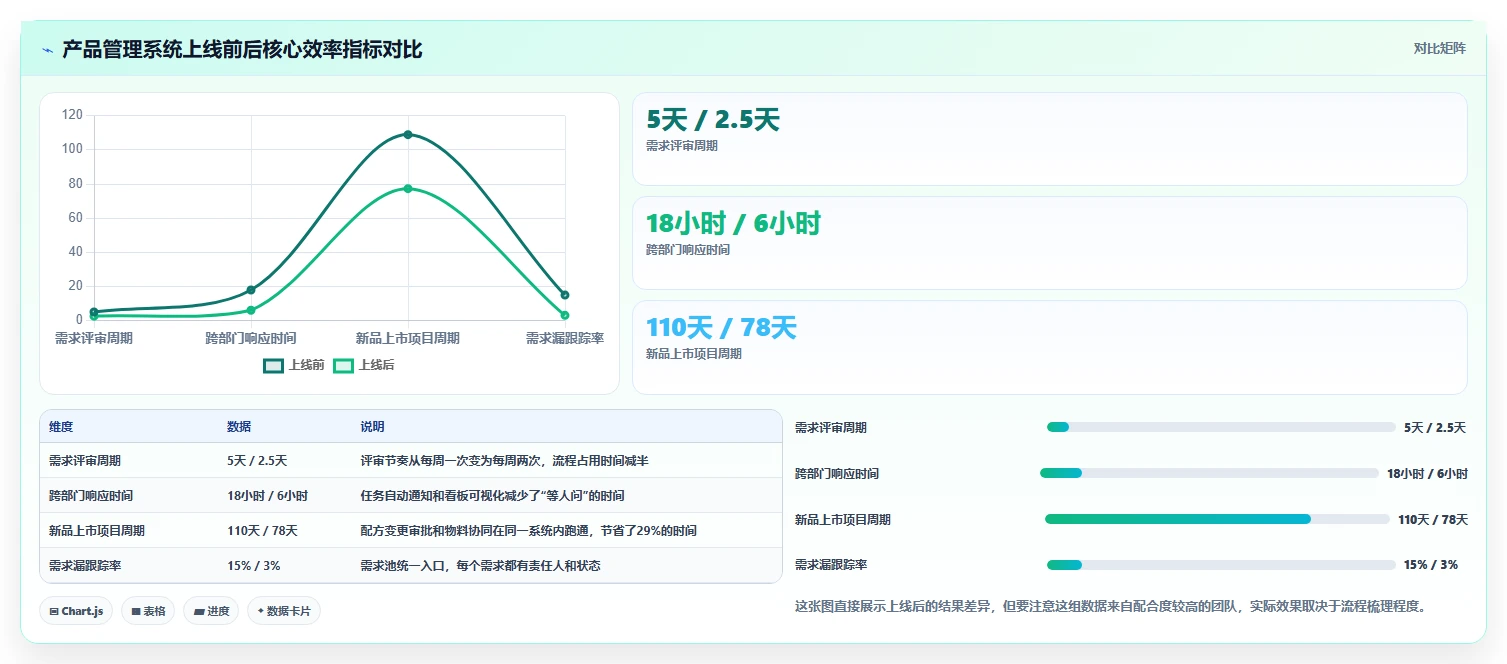Viewport: 1507px width, 664px height.
Task: Click the 跨部门响应时间 caption in the data card
Action: (688, 250)
